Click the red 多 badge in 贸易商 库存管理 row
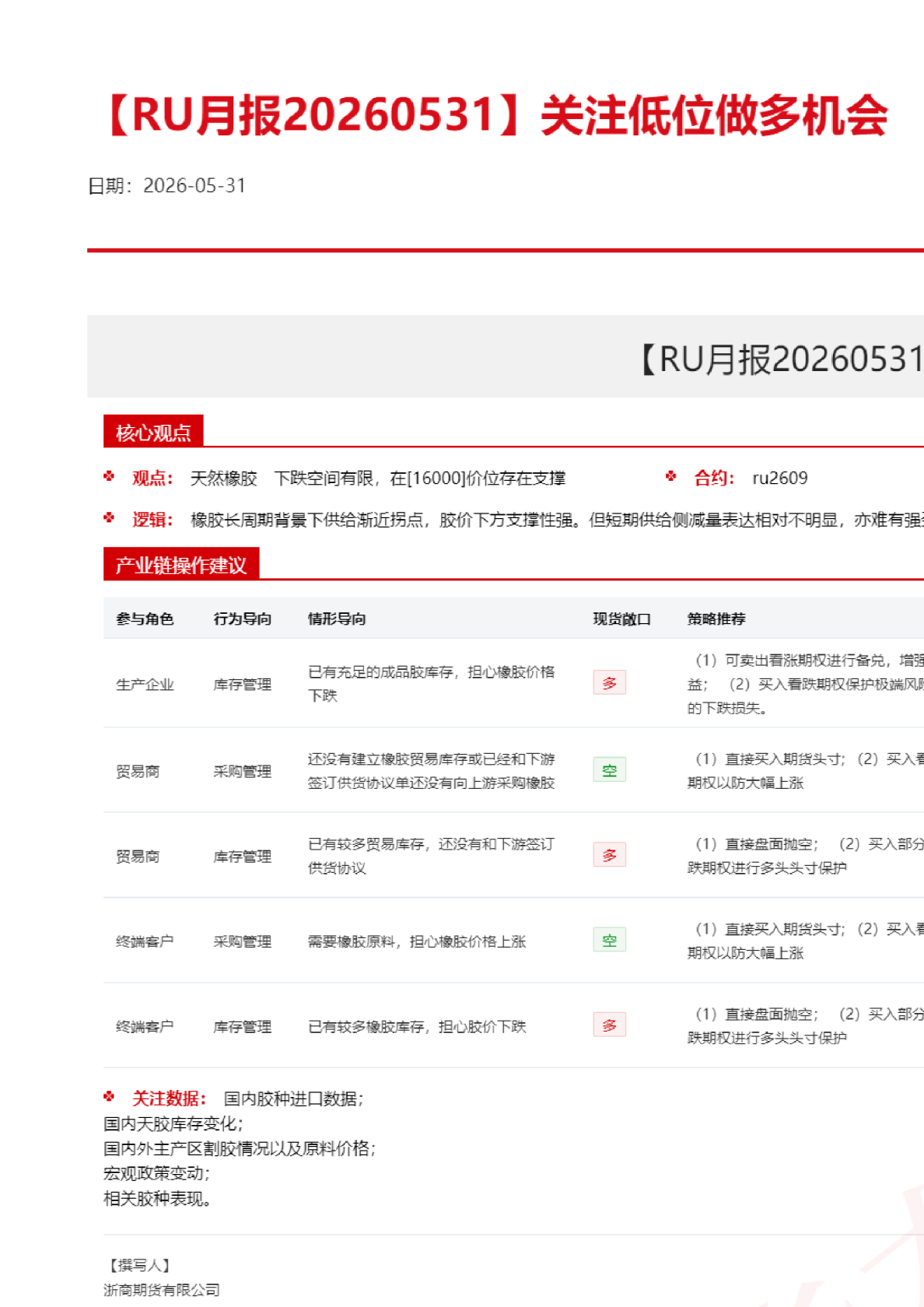Image resolution: width=924 pixels, height=1307 pixels. [609, 854]
